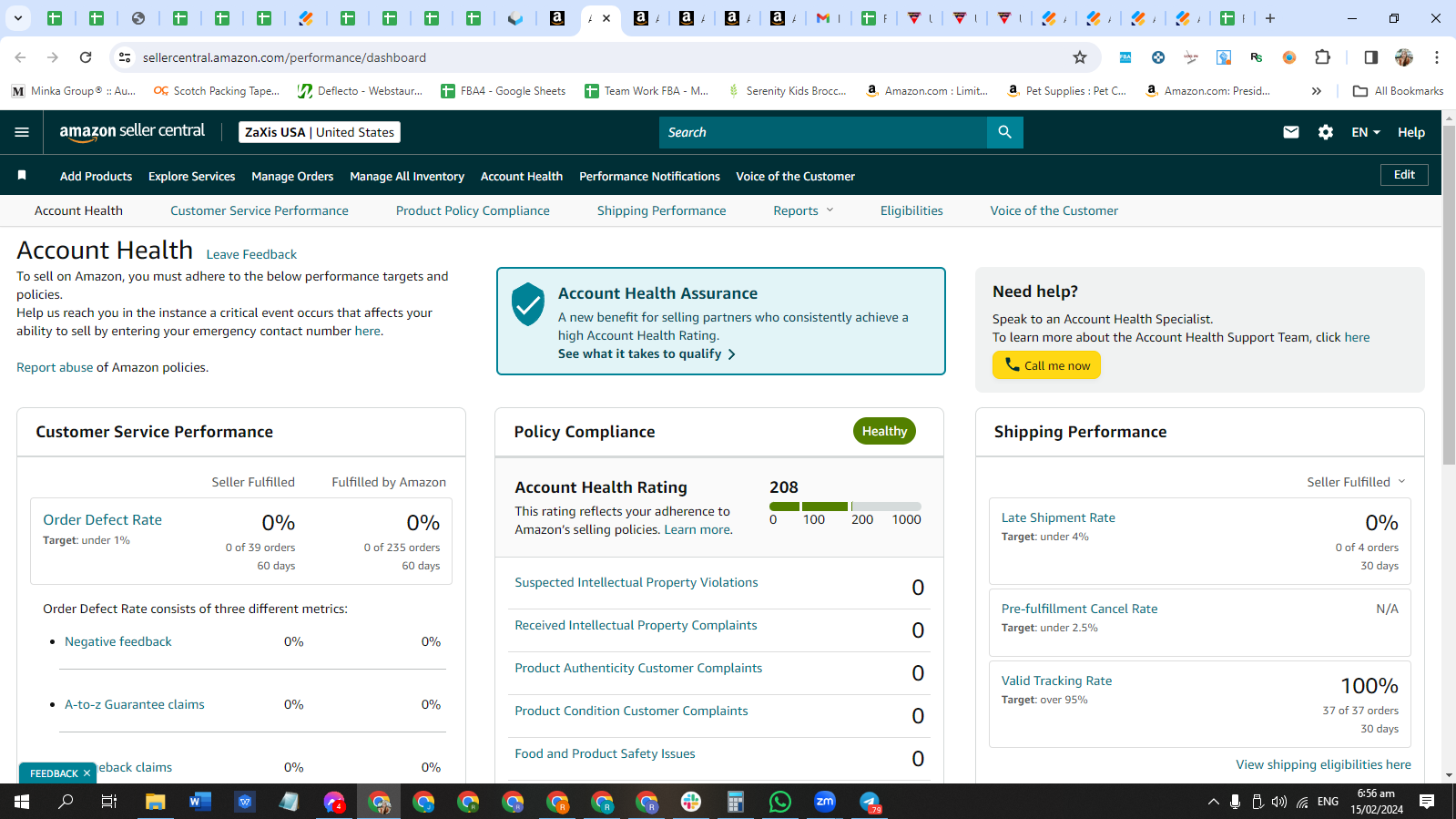
Task: Open View shipping eligibilities here link
Action: (x=1323, y=764)
